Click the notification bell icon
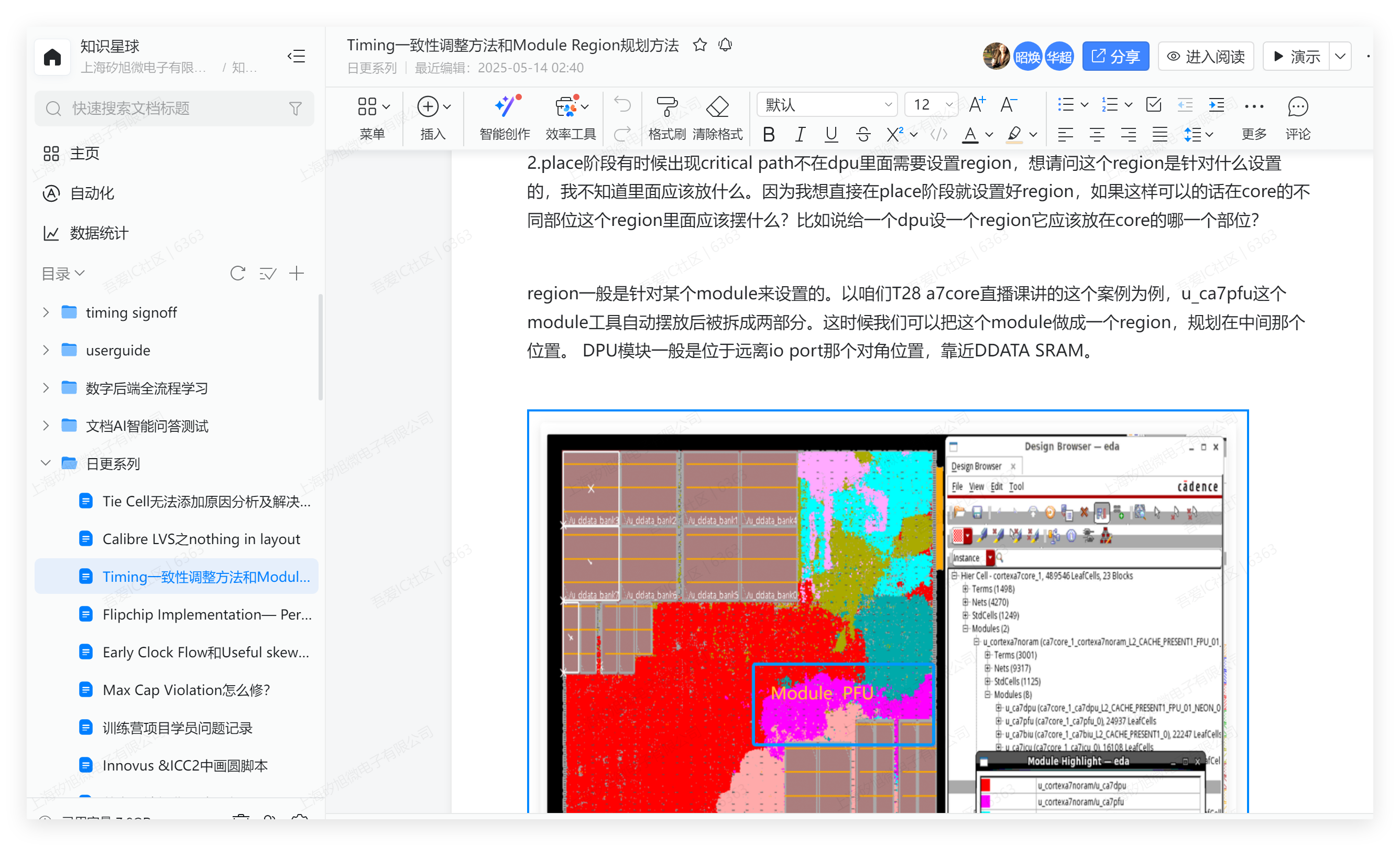 pos(725,45)
